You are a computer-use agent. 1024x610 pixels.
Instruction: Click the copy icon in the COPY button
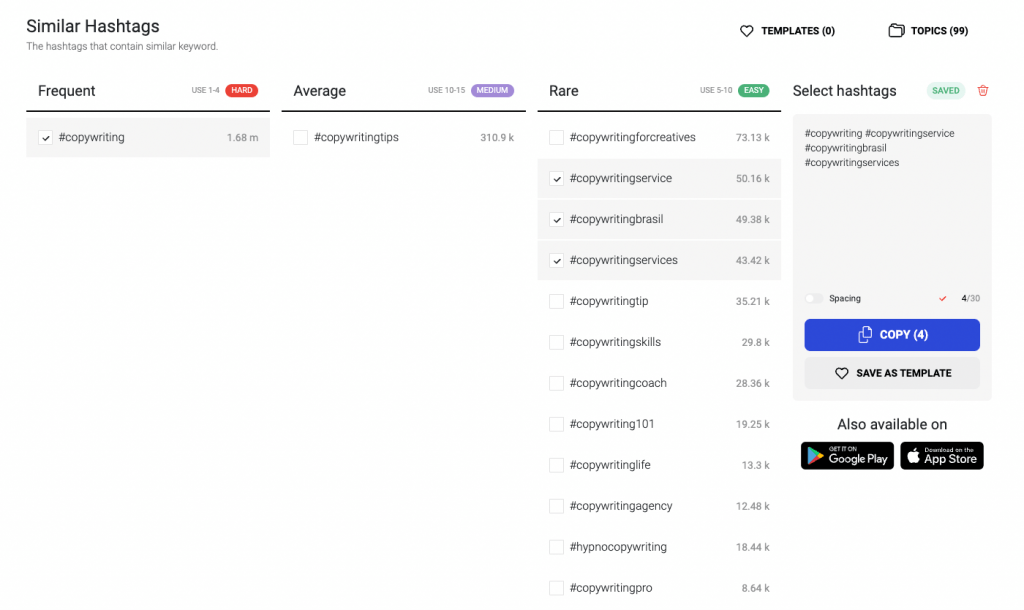[x=865, y=334]
